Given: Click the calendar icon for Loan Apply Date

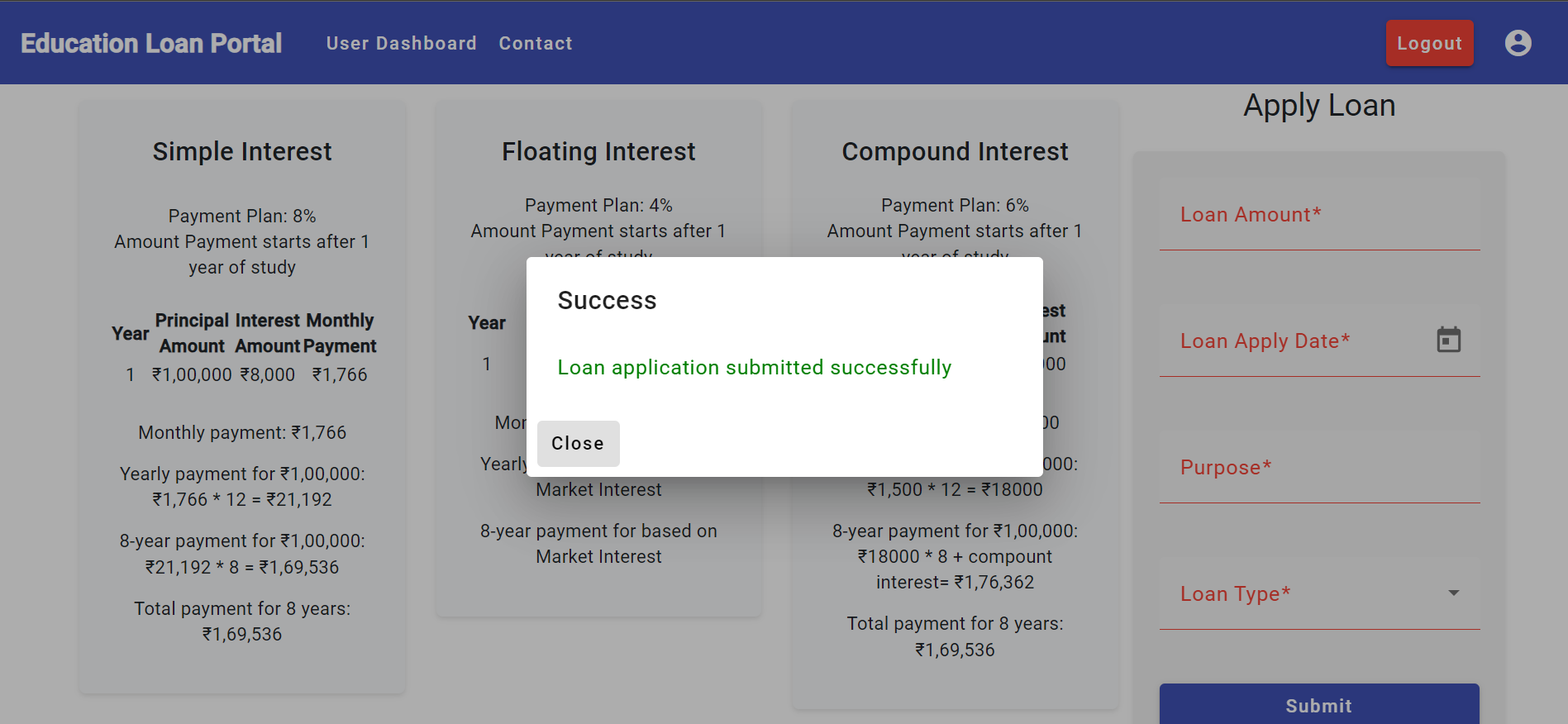Looking at the screenshot, I should 1451,339.
